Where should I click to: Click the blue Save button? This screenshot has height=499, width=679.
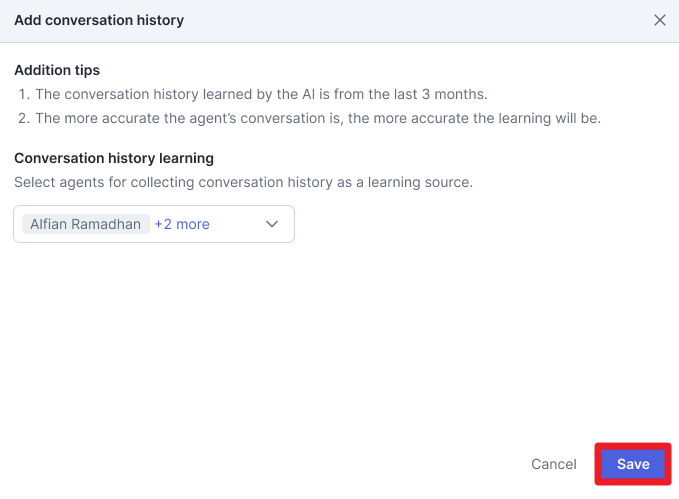click(633, 464)
